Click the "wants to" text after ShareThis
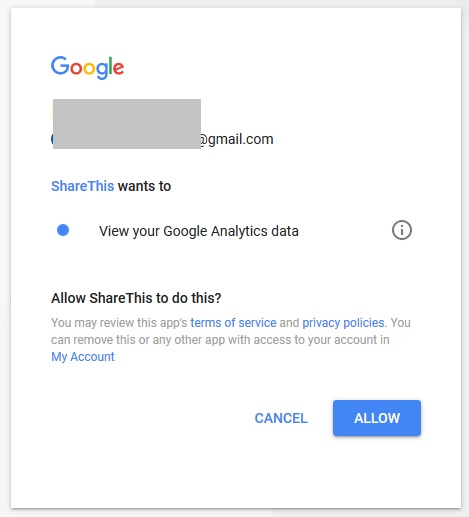The image size is (469, 517). (x=144, y=186)
